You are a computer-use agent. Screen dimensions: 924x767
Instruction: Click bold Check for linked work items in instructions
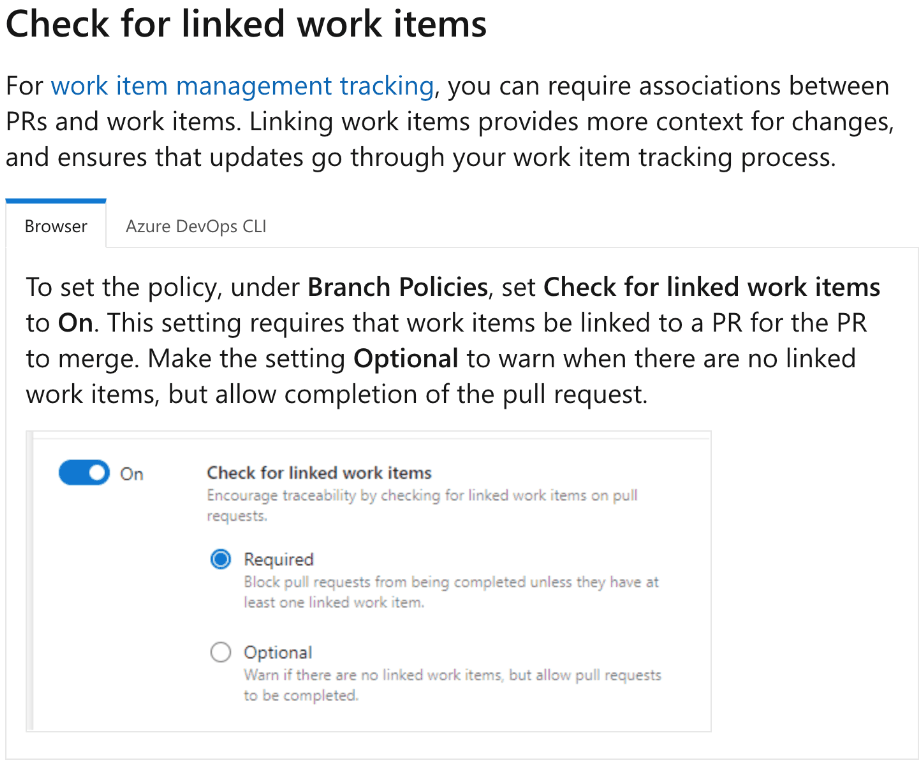pos(711,288)
